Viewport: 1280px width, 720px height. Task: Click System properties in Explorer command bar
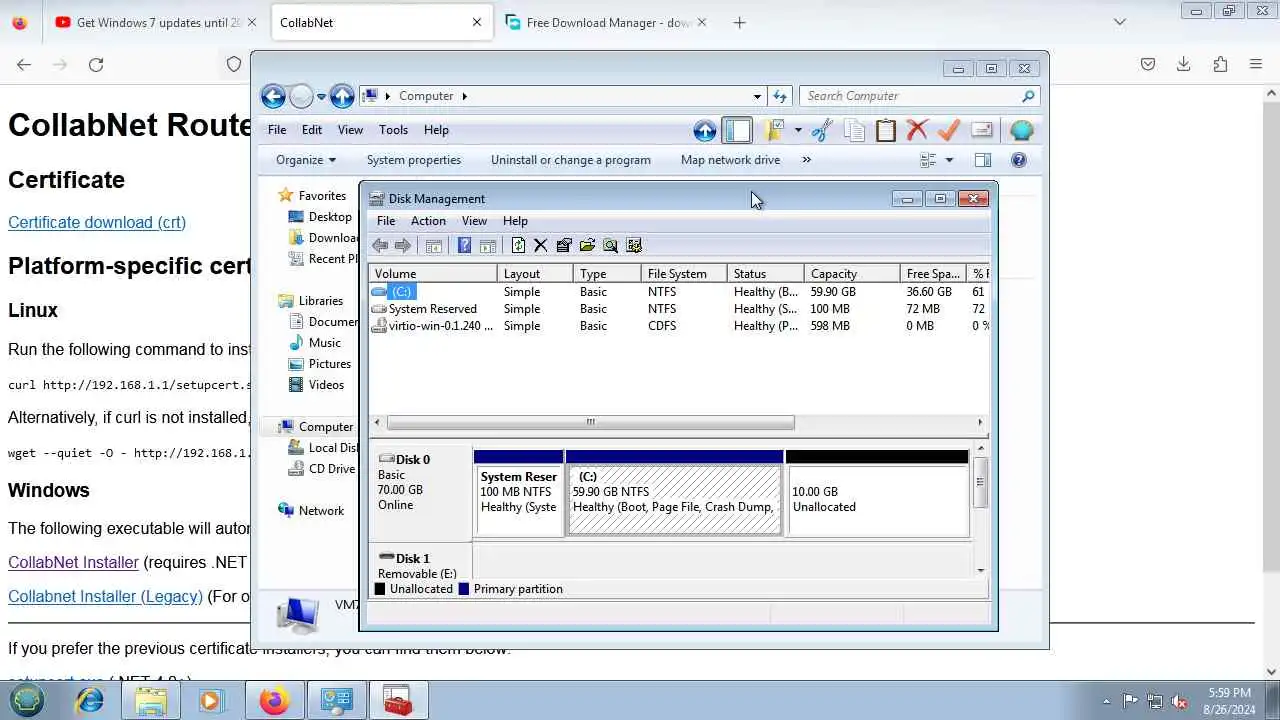pyautogui.click(x=414, y=160)
